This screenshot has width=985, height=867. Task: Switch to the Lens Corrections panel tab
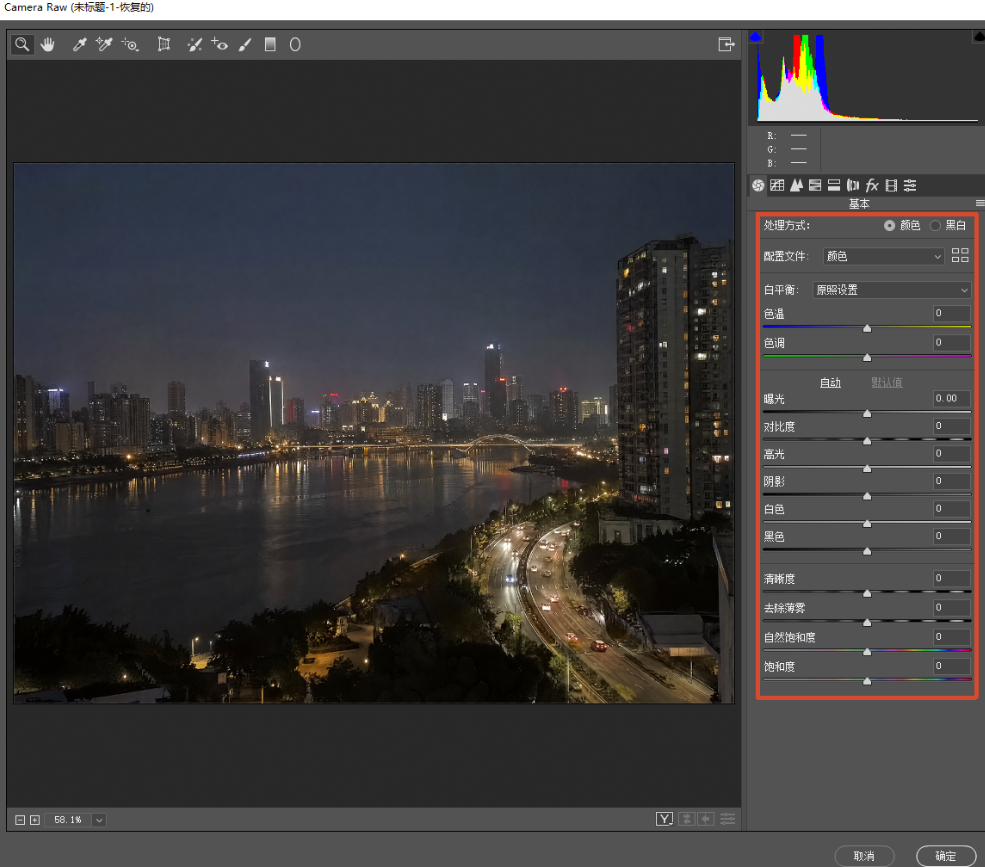(853, 185)
